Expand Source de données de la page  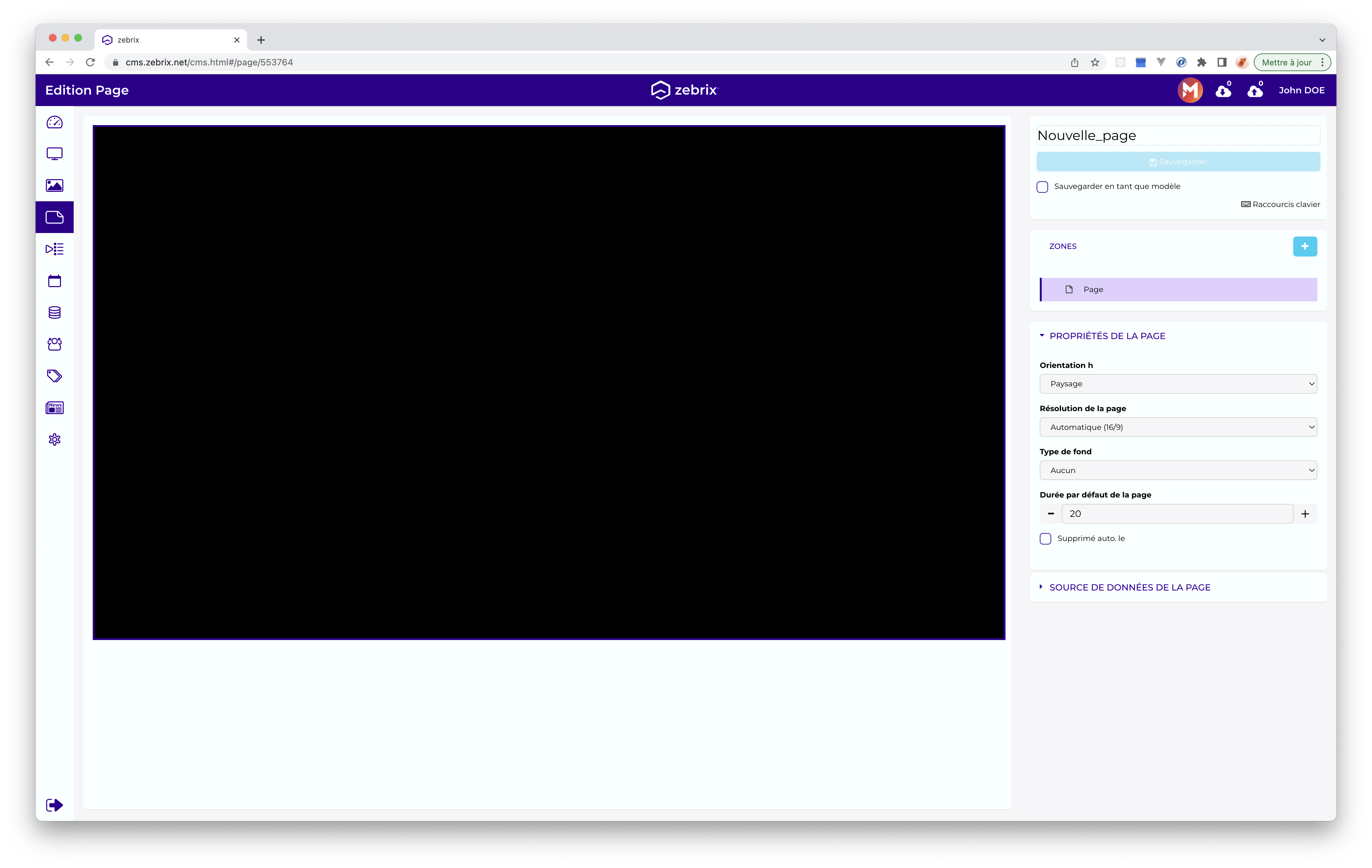(1129, 587)
